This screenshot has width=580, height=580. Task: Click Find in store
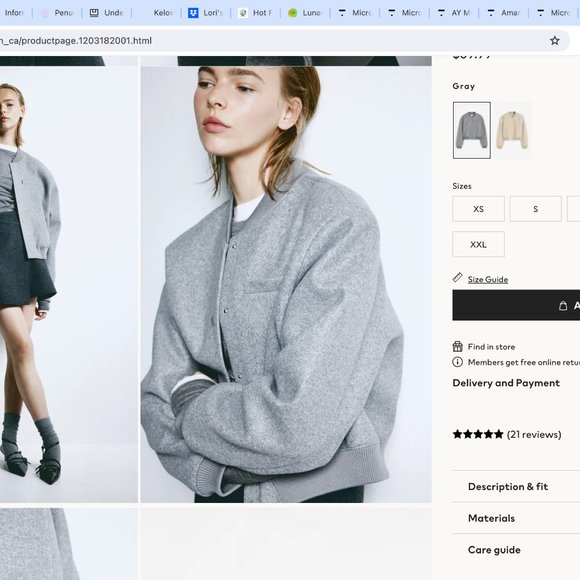pyautogui.click(x=491, y=347)
